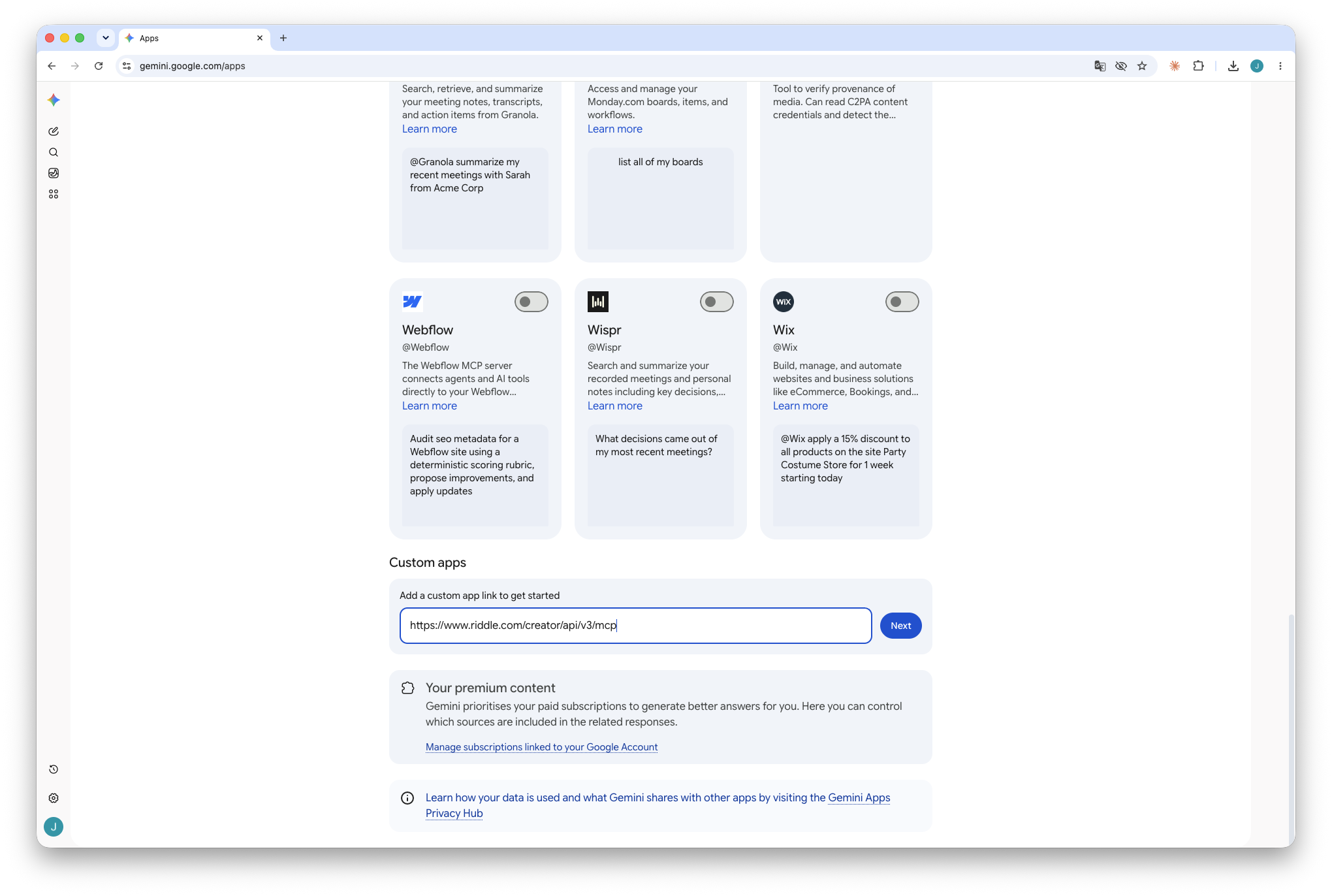The height and width of the screenshot is (896, 1332).
Task: Go back with browser back arrow
Action: point(52,66)
